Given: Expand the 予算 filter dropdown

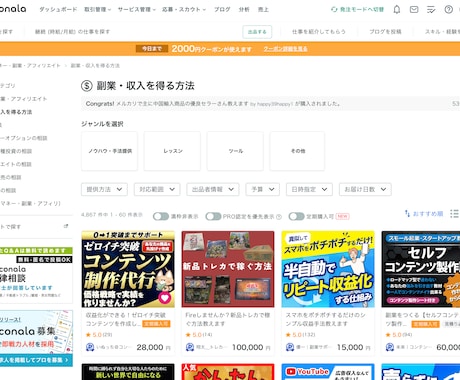Looking at the screenshot, I should (x=263, y=189).
